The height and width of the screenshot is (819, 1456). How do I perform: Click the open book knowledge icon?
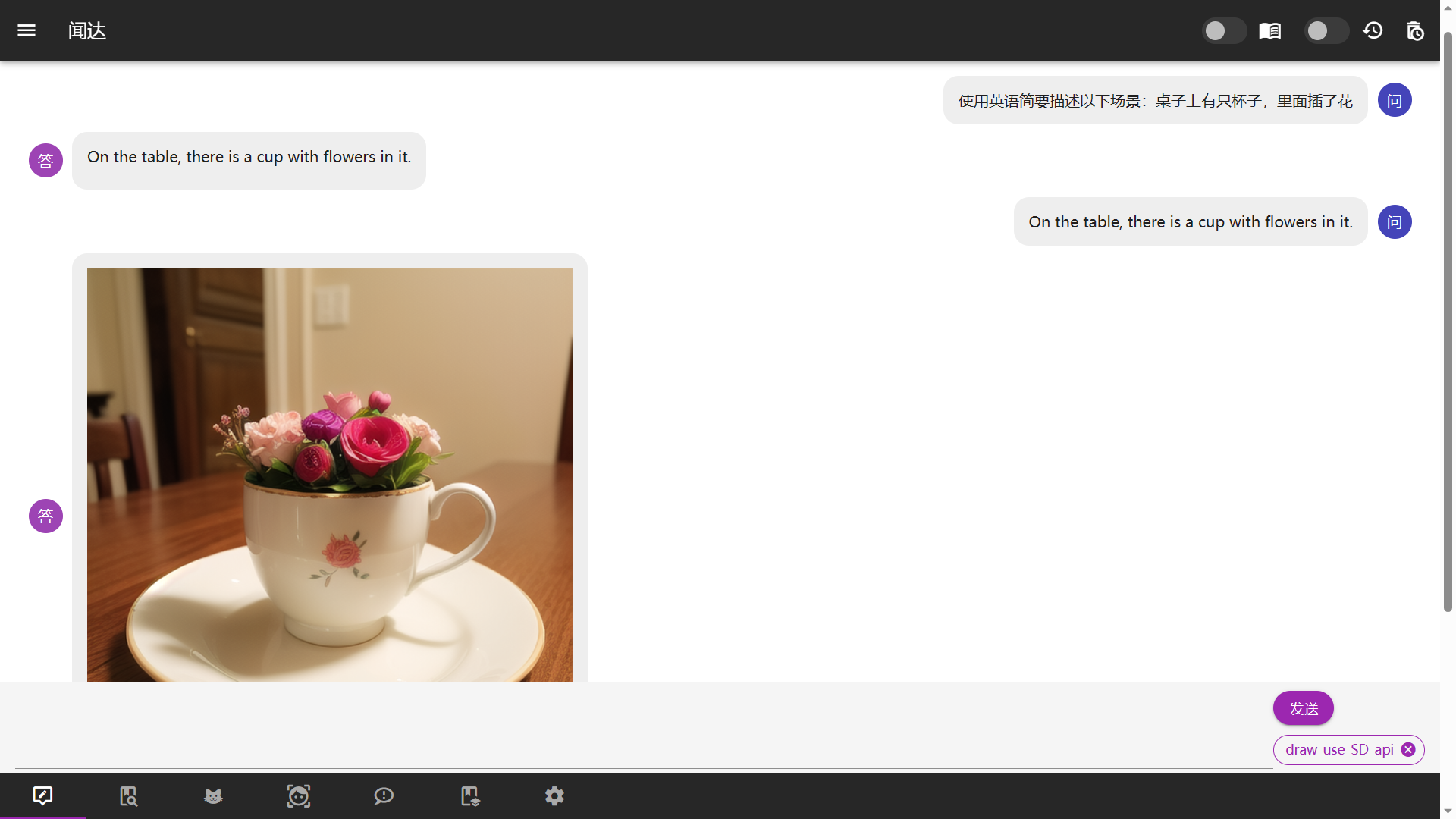coord(1270,30)
